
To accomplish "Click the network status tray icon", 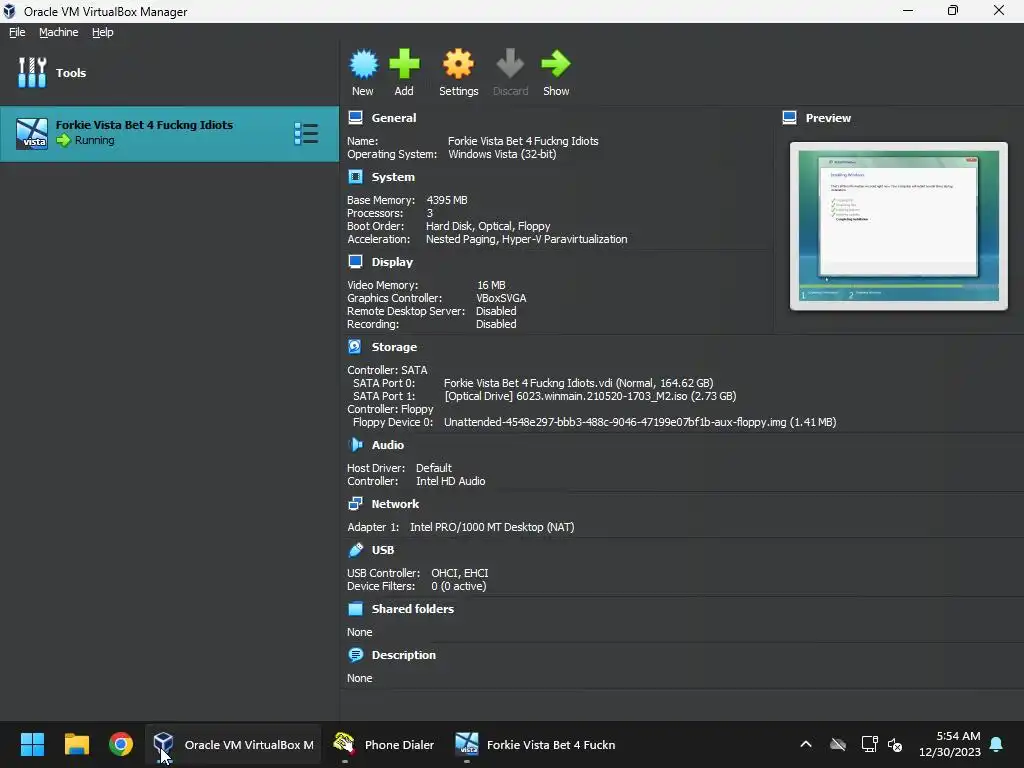I will point(869,744).
